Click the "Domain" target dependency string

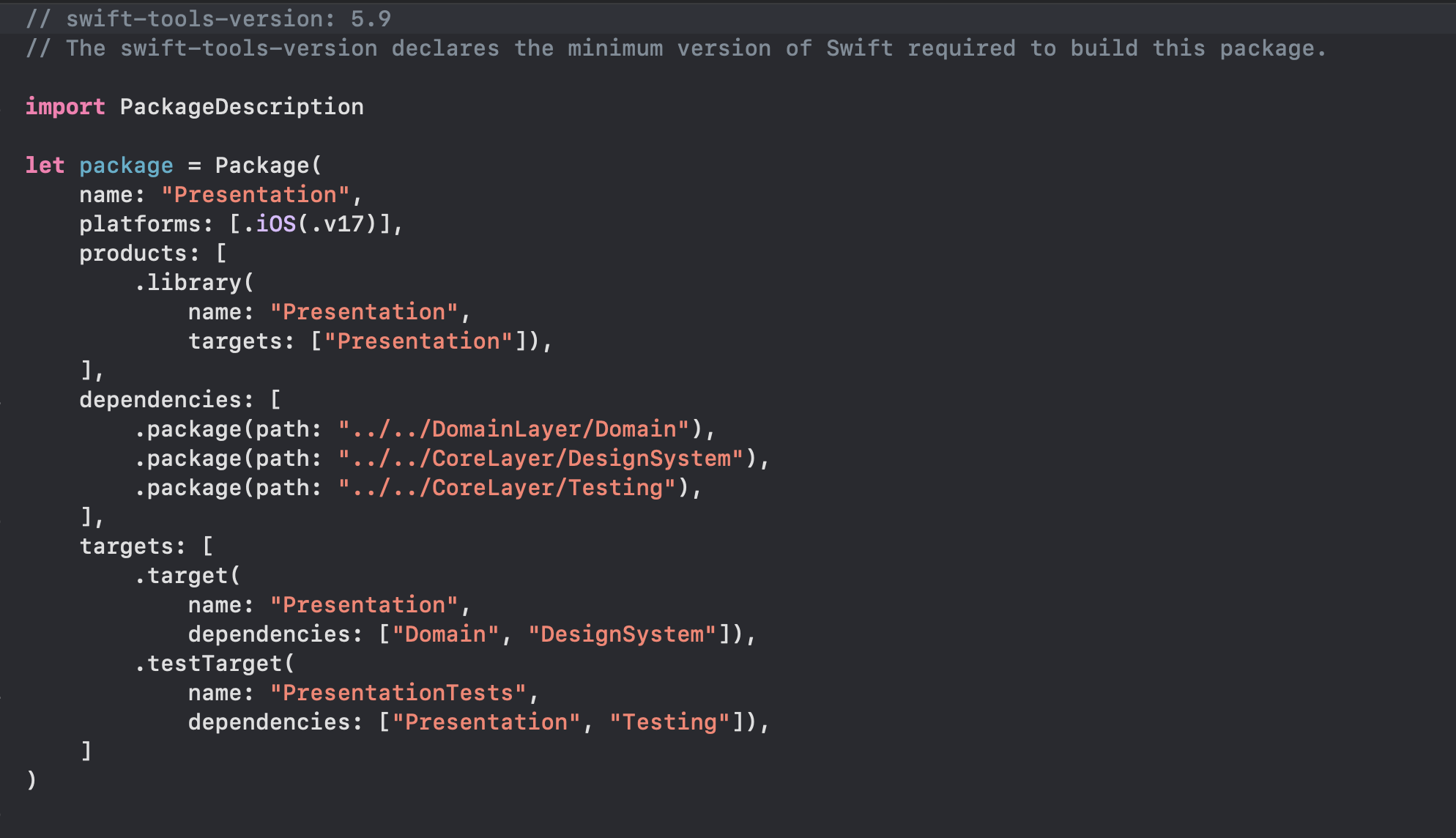point(445,634)
